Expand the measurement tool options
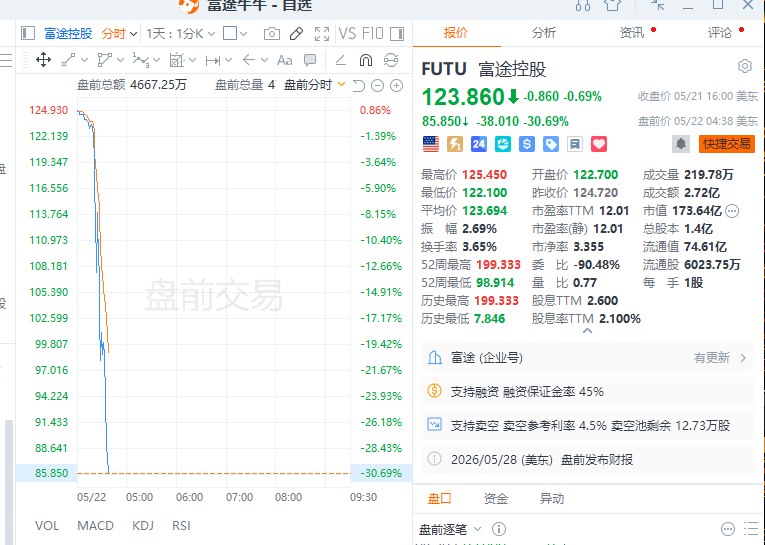 point(192,60)
